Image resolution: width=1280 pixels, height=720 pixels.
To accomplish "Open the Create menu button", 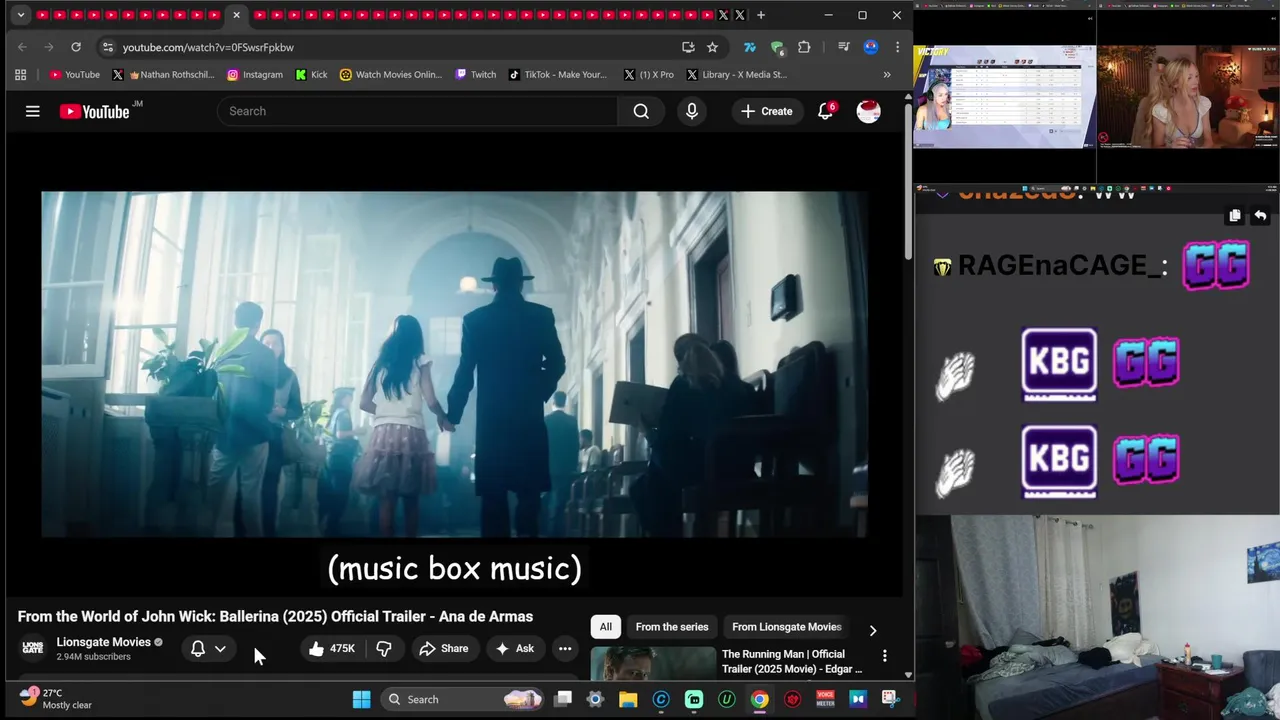I will pyautogui.click(x=767, y=111).
